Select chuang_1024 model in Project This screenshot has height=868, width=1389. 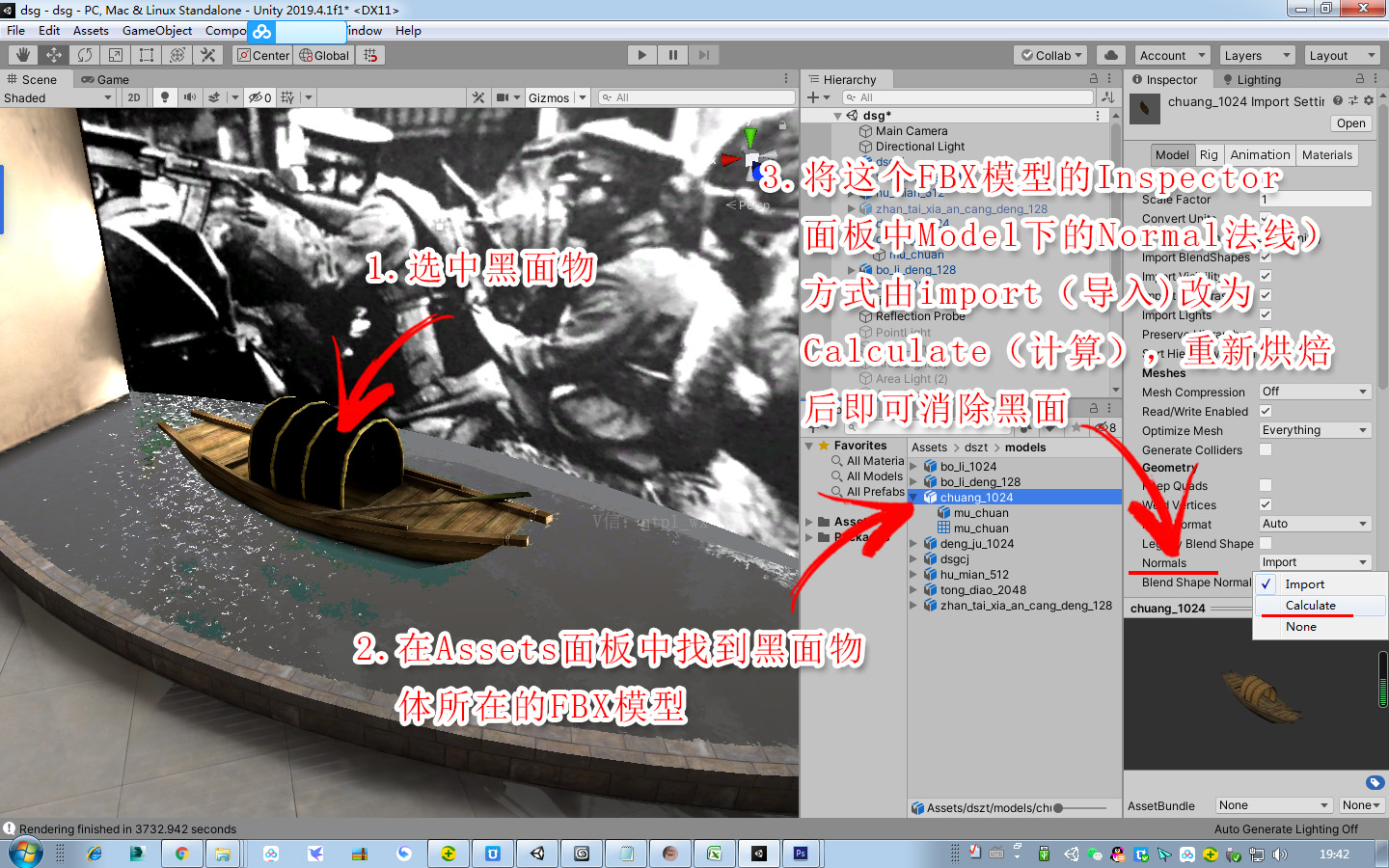pos(1015,498)
